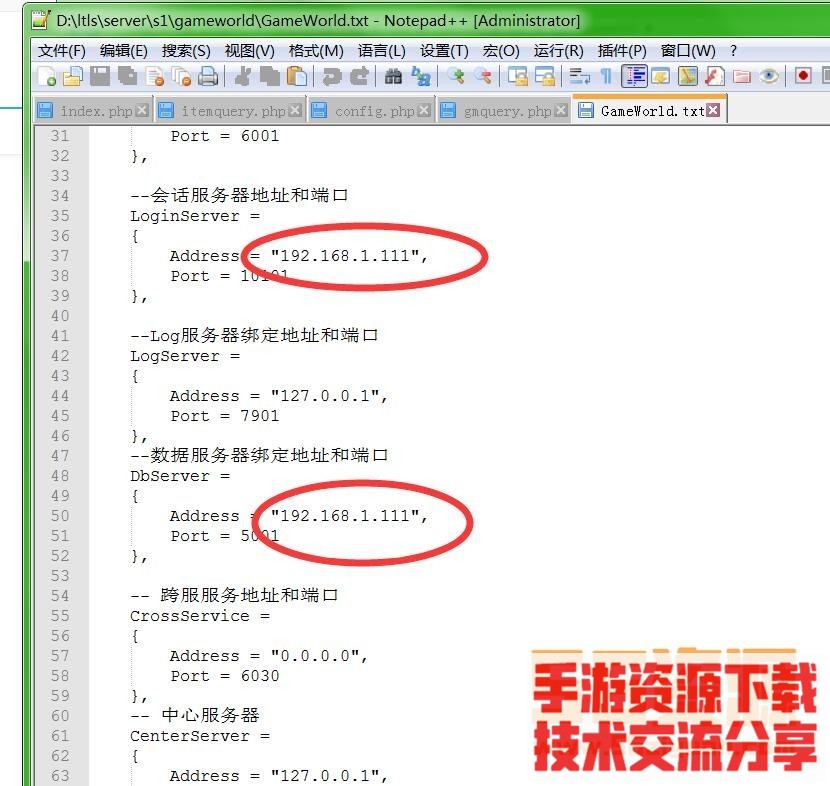Viewport: 830px width, 786px height.
Task: Click the Zoom In magnifier icon
Action: coord(456,76)
